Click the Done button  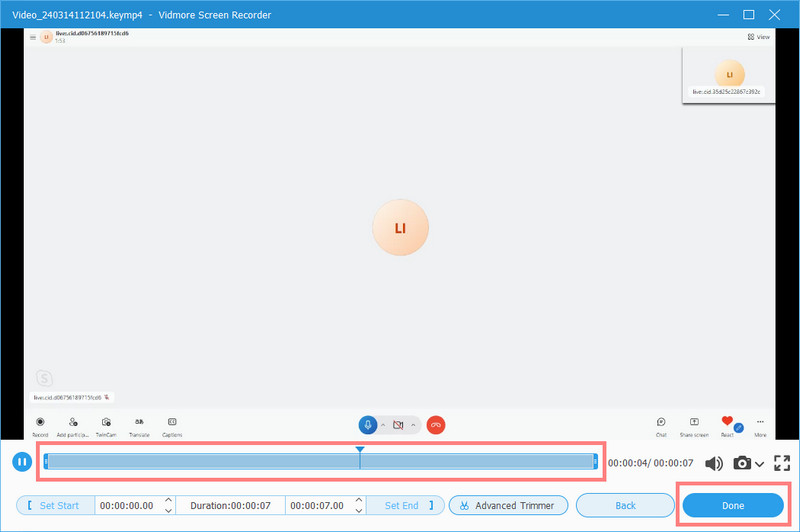coord(732,506)
